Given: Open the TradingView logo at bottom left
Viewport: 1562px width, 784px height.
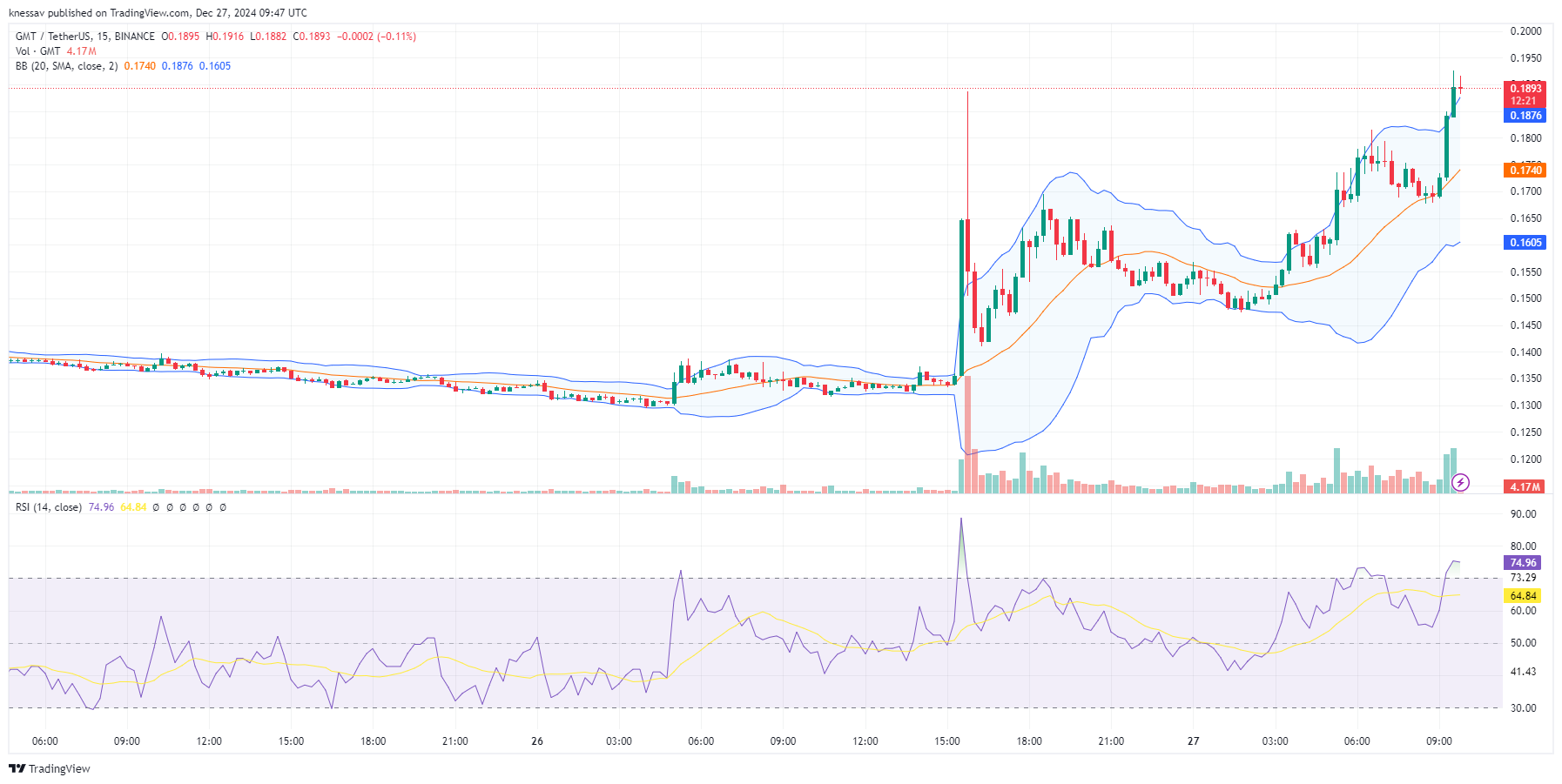Looking at the screenshot, I should tap(50, 768).
